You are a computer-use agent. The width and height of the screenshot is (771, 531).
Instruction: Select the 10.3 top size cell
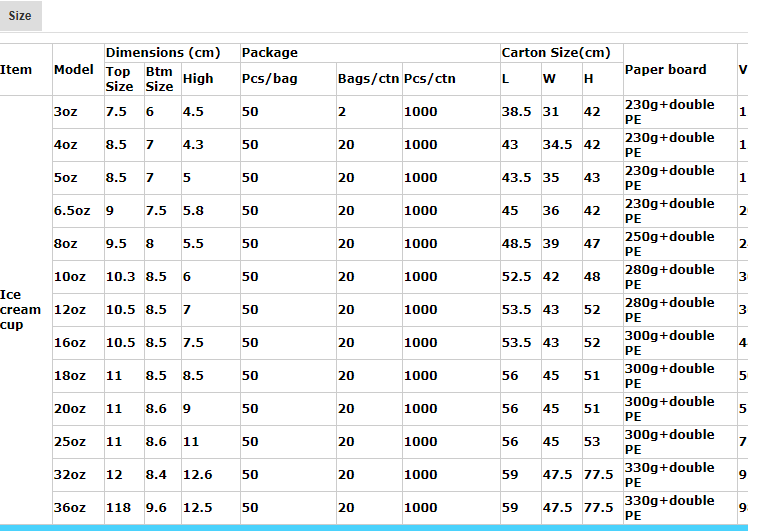120,277
